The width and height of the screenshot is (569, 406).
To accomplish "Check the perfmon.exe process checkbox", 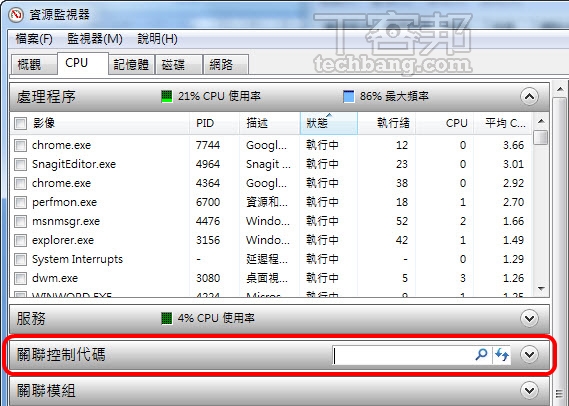I will click(x=20, y=202).
